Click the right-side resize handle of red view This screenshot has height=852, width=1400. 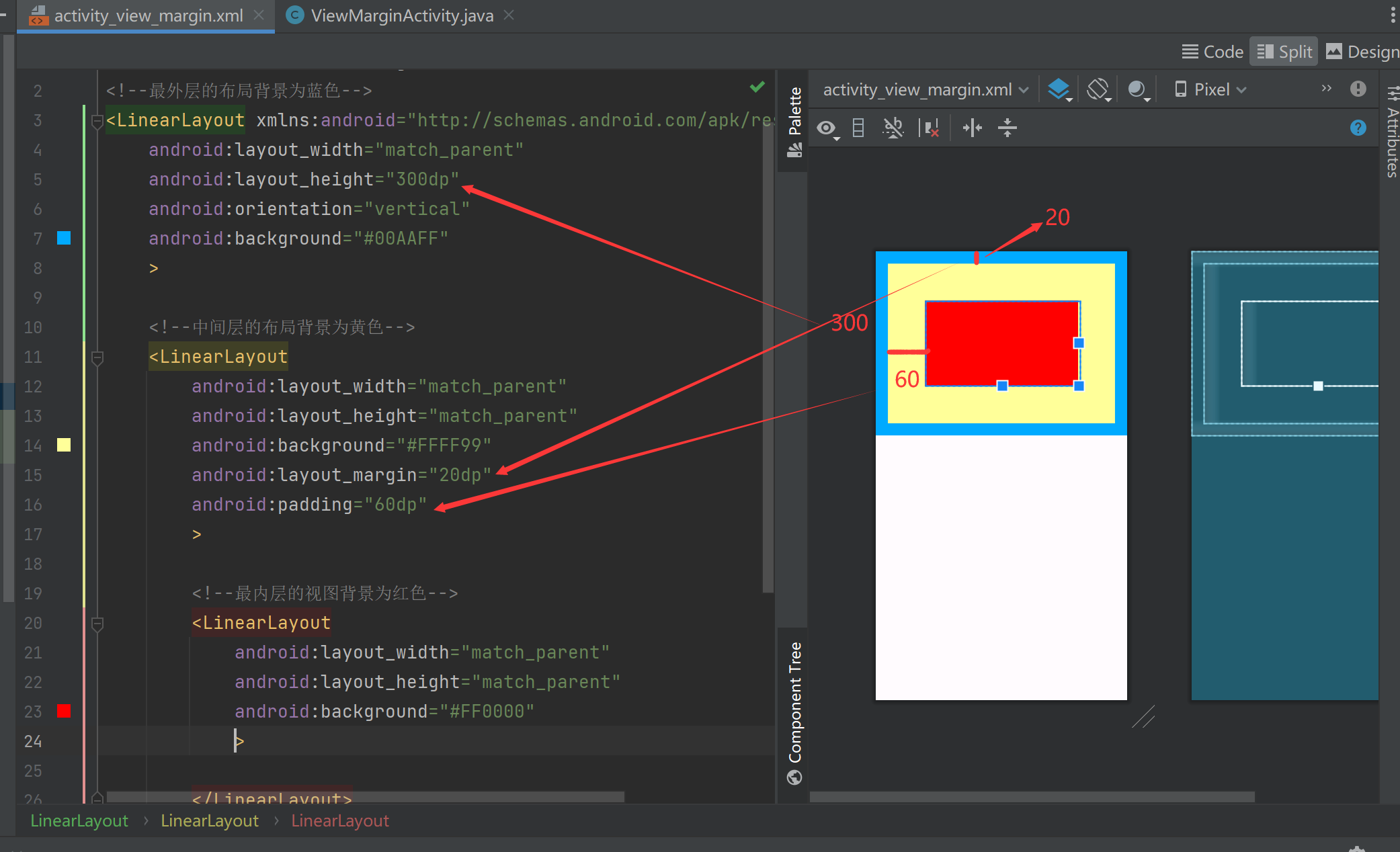1079,343
